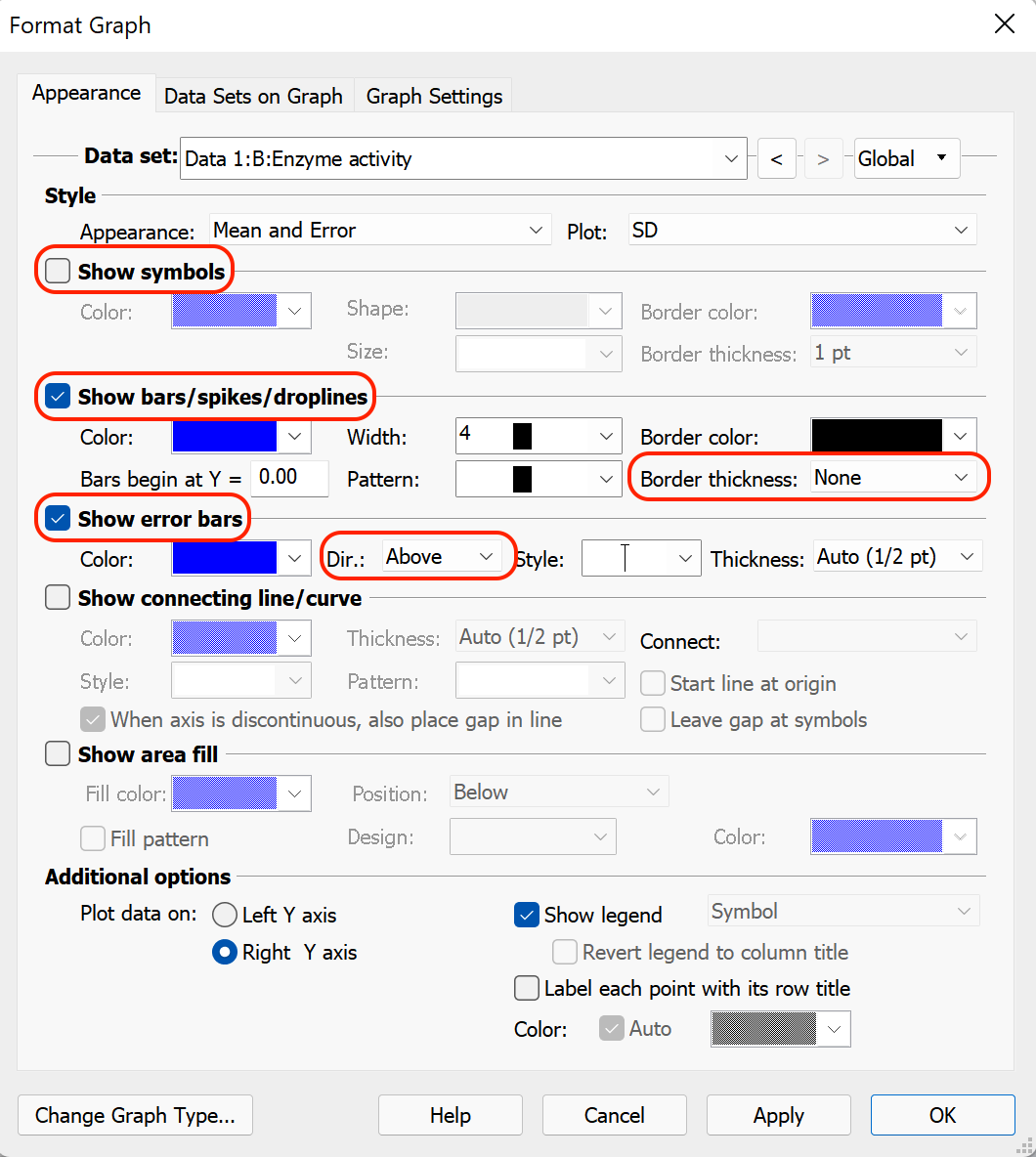1036x1157 pixels.
Task: Switch to Data Sets on Graph tab
Action: point(253,96)
